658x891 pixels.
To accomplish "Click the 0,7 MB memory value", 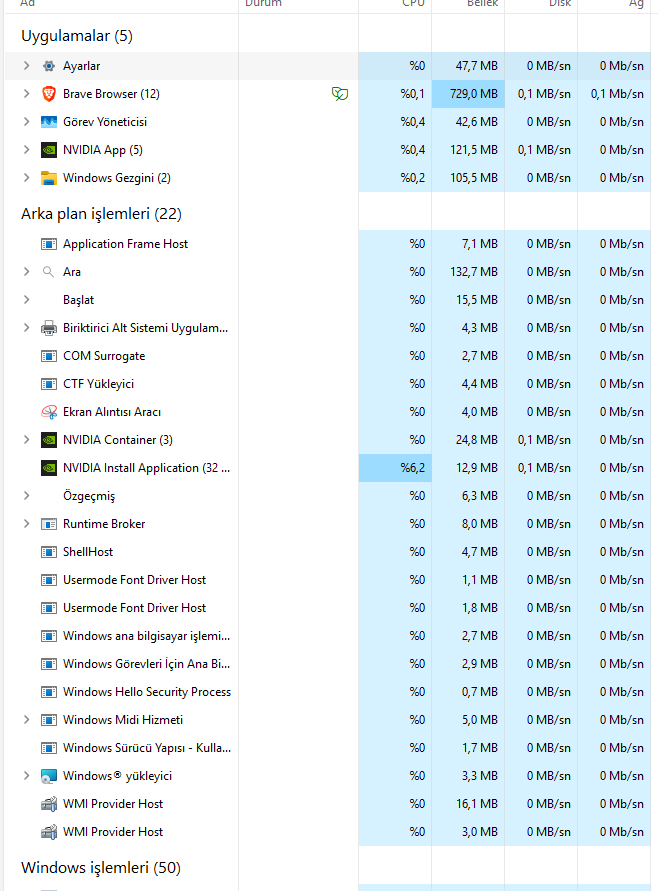I will click(480, 692).
